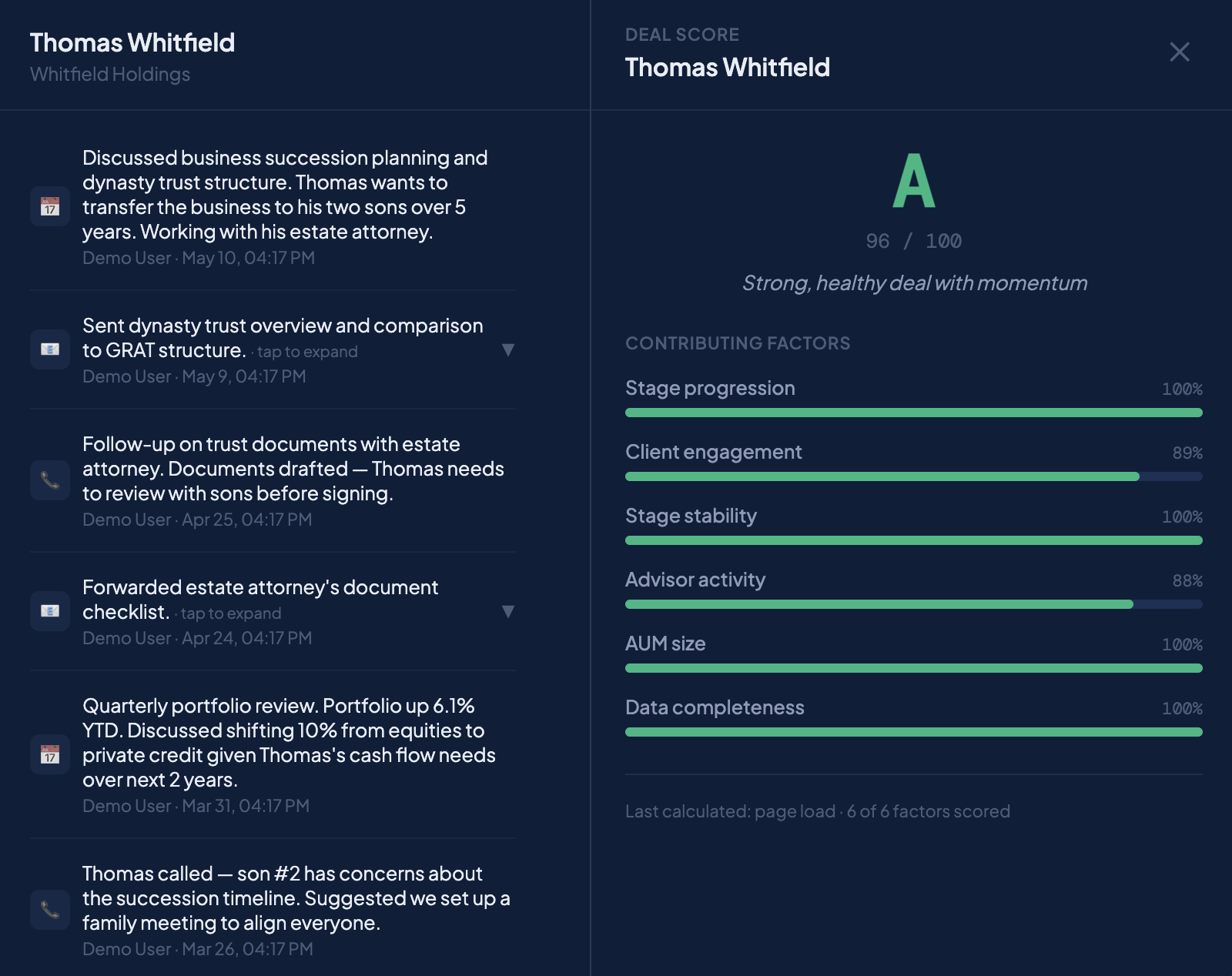Click the email icon for dynasty trust overview
This screenshot has width=1232, height=976.
50,349
